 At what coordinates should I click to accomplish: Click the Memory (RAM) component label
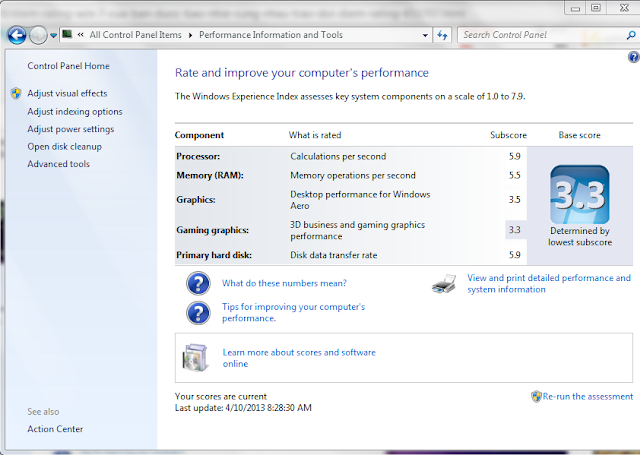[x=210, y=175]
